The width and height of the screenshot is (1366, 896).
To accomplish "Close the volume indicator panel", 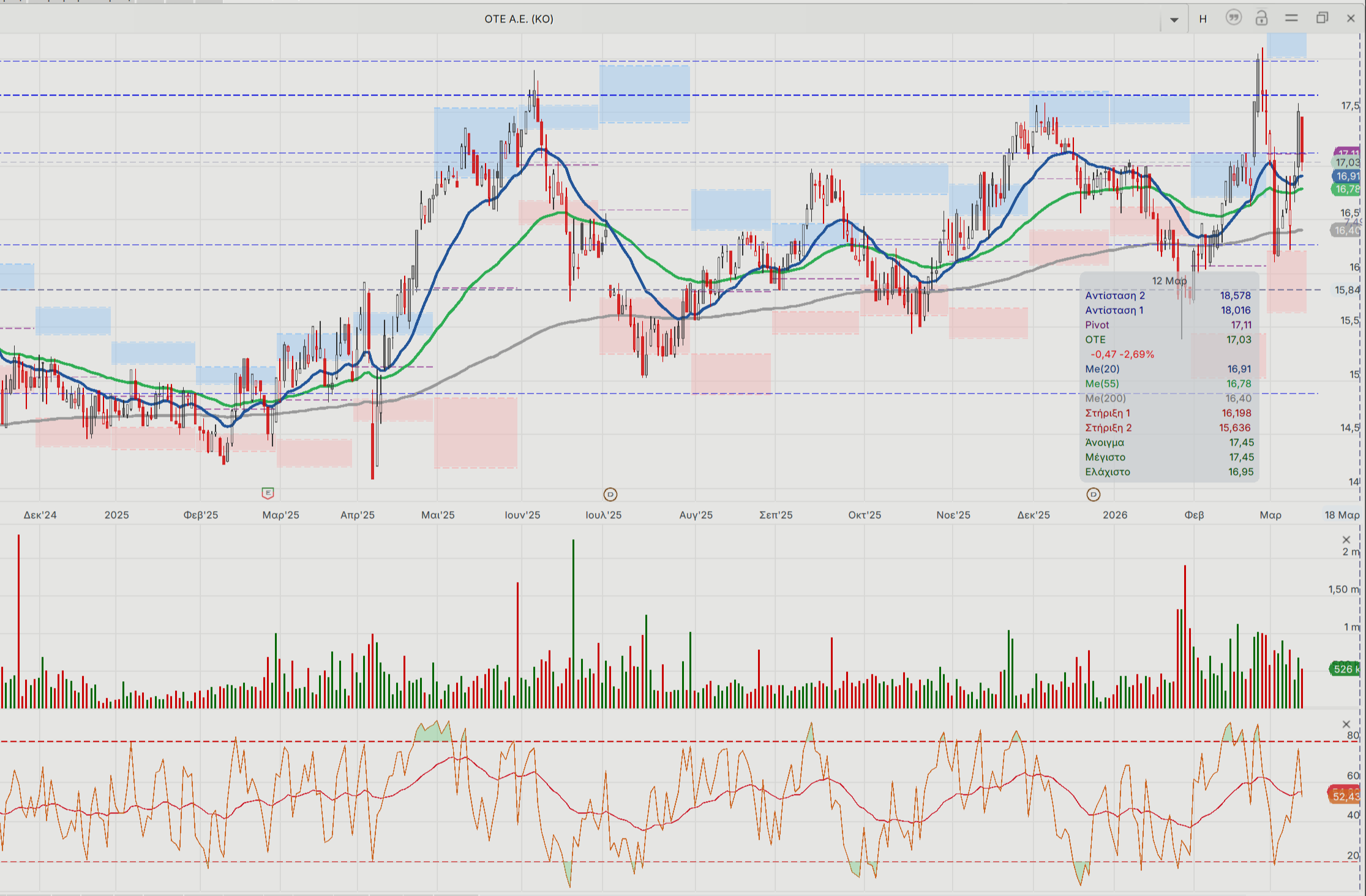I will point(1346,540).
